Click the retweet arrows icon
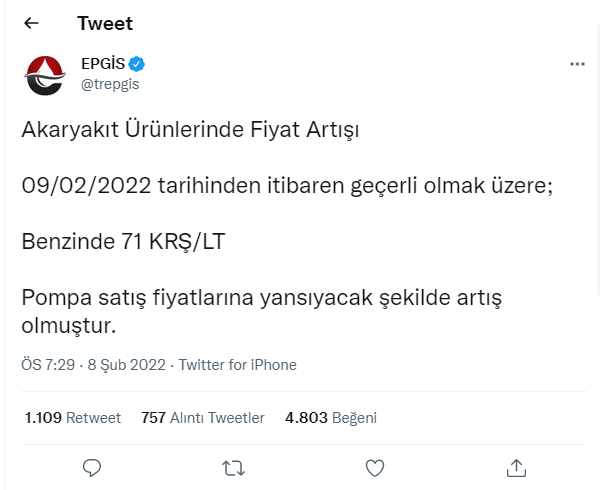The width and height of the screenshot is (600, 490). (x=233, y=467)
